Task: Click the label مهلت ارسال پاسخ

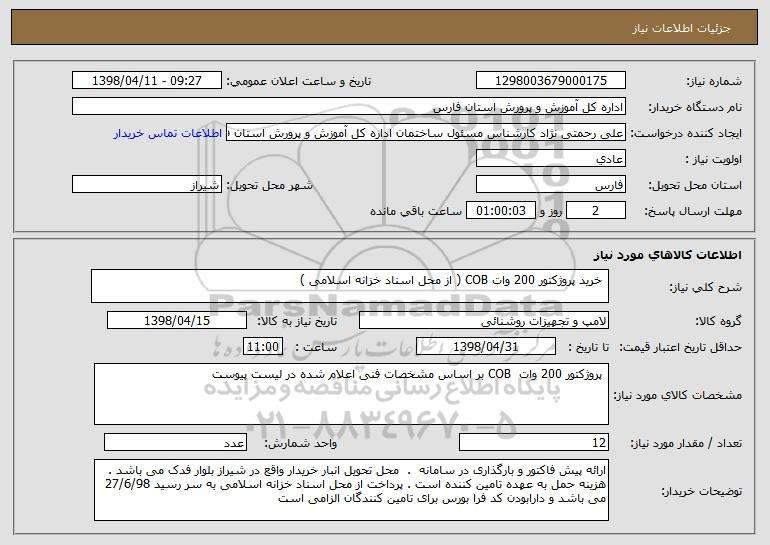Action: (692, 212)
